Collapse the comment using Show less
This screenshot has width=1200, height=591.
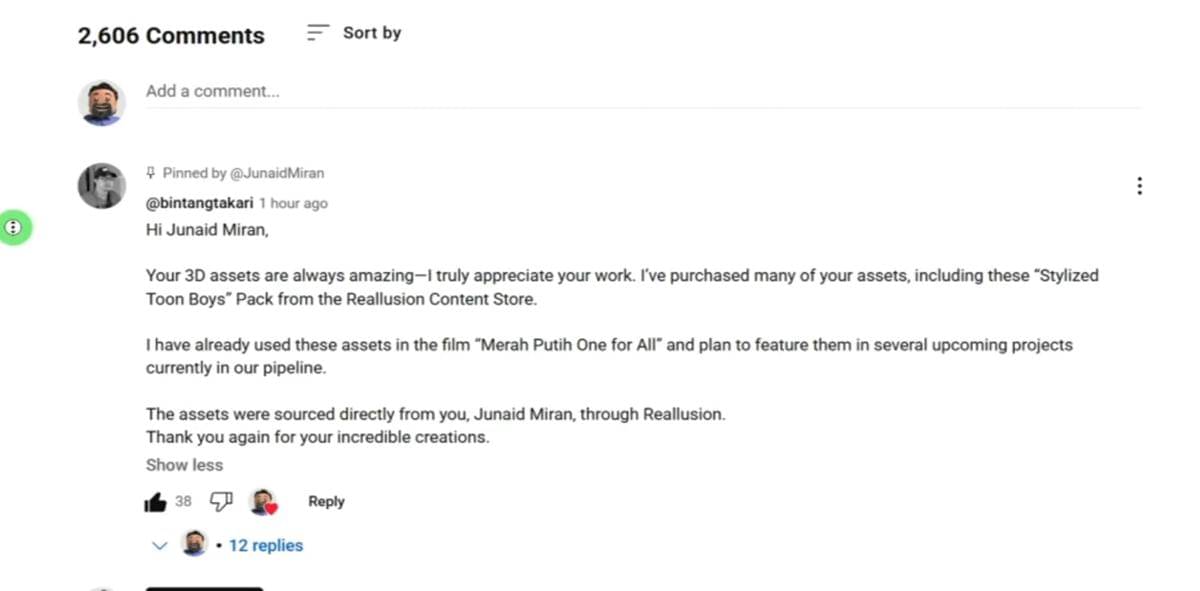click(184, 464)
